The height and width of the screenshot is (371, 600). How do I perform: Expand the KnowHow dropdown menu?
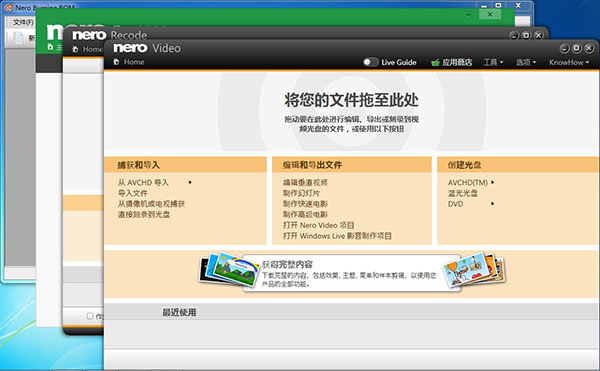pyautogui.click(x=569, y=62)
